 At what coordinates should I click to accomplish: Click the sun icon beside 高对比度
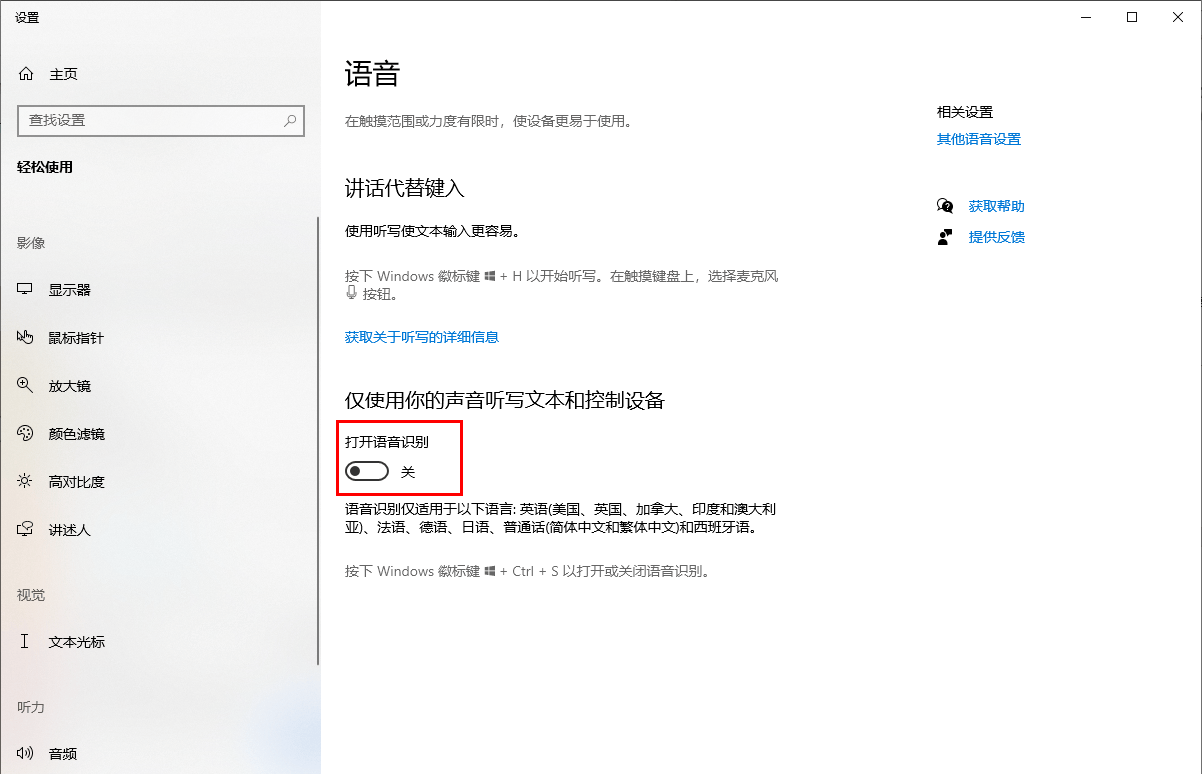26,482
